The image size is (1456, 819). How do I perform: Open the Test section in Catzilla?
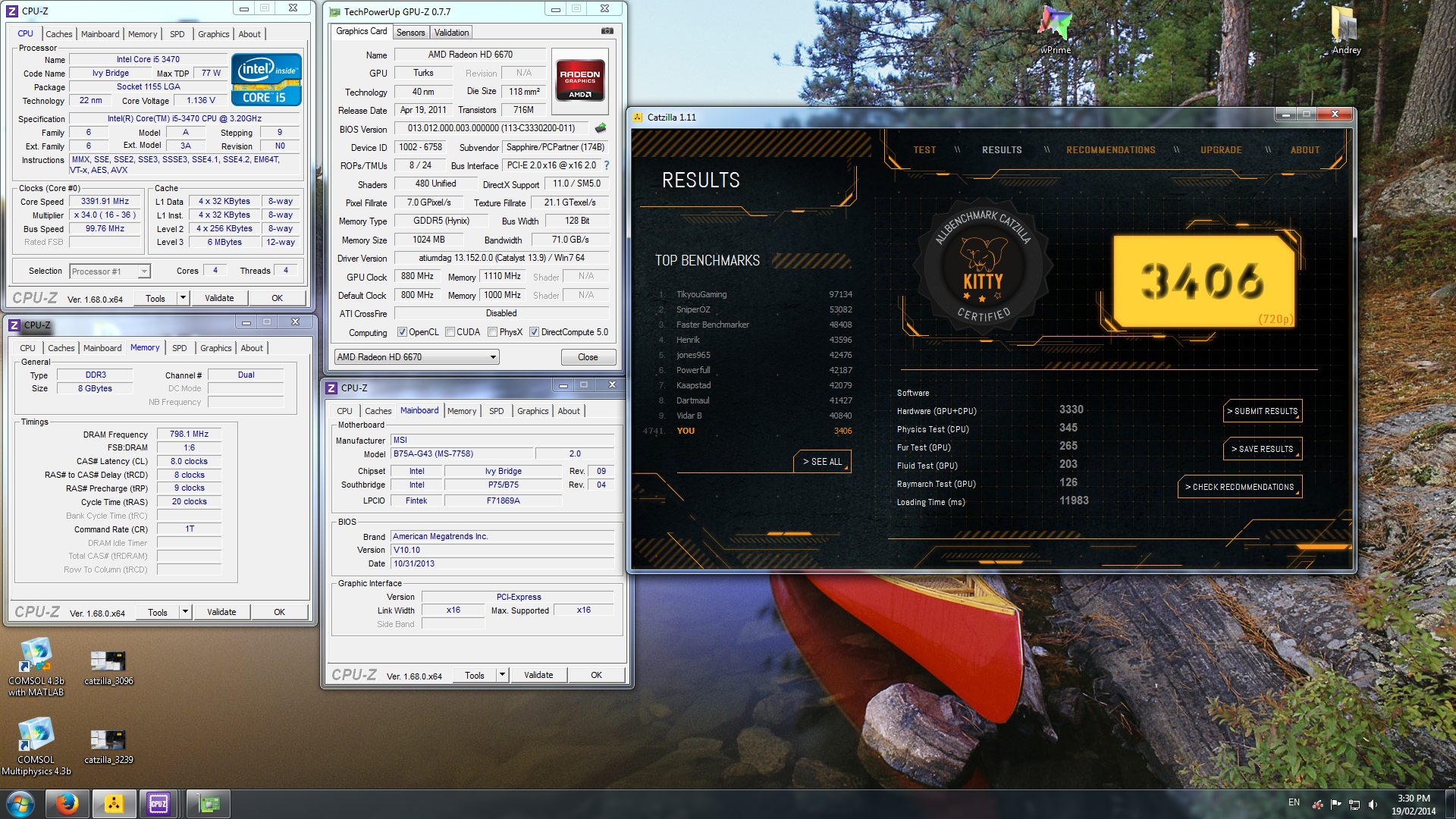924,150
